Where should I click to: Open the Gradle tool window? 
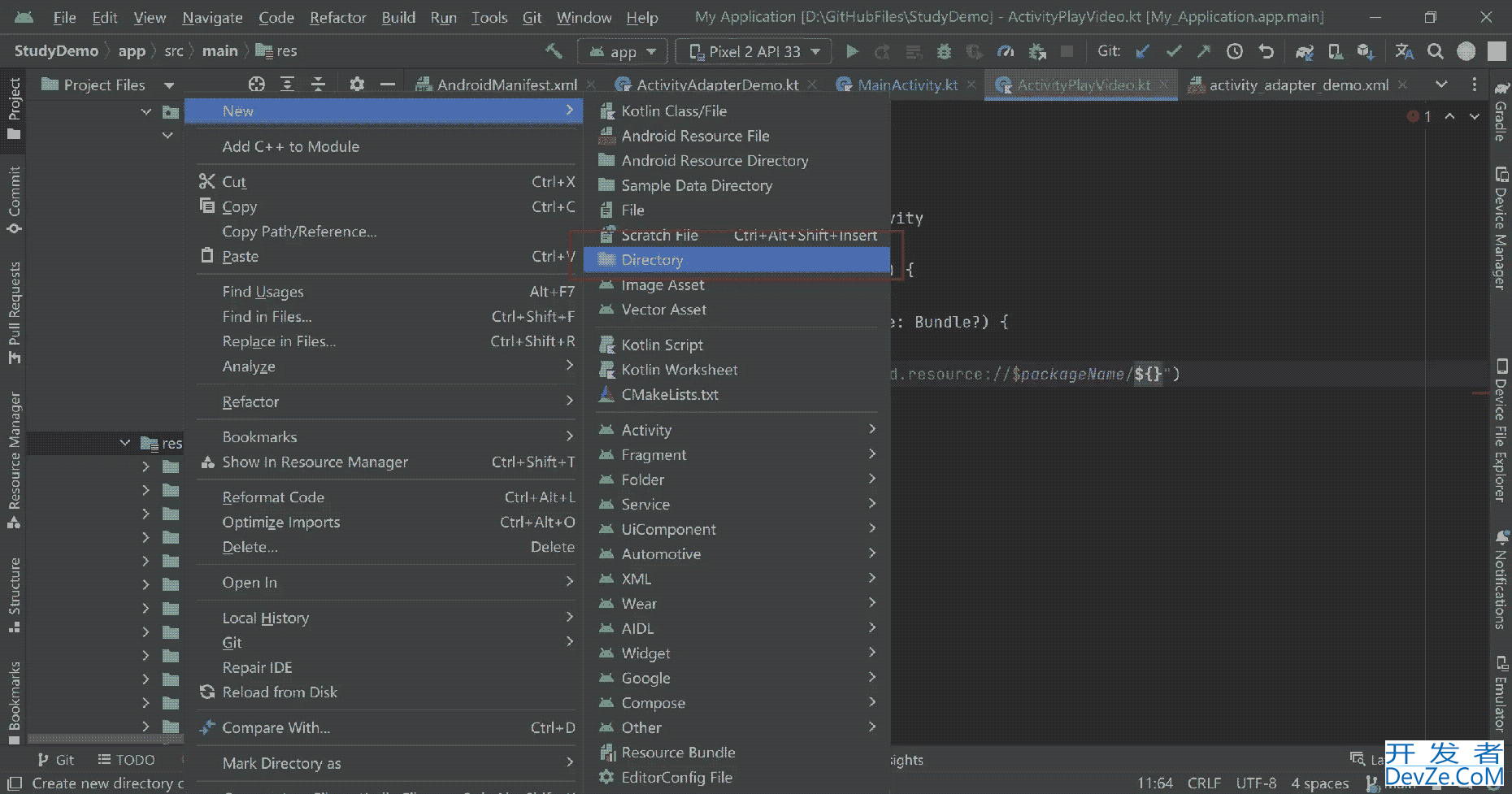coord(1501,111)
